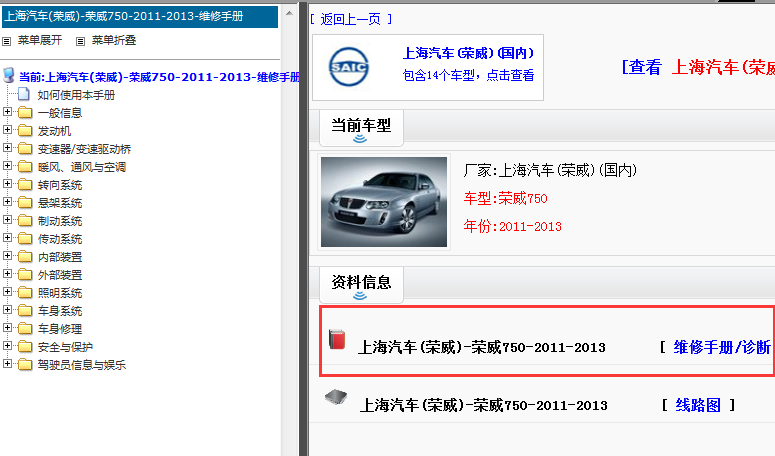
Task: Click the 外部装置 folder icon
Action: pos(25,275)
